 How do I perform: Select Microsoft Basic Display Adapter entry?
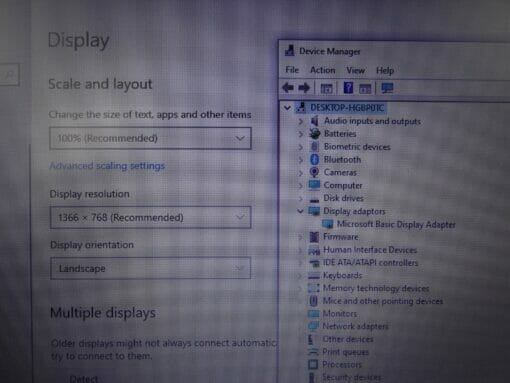tap(396, 224)
